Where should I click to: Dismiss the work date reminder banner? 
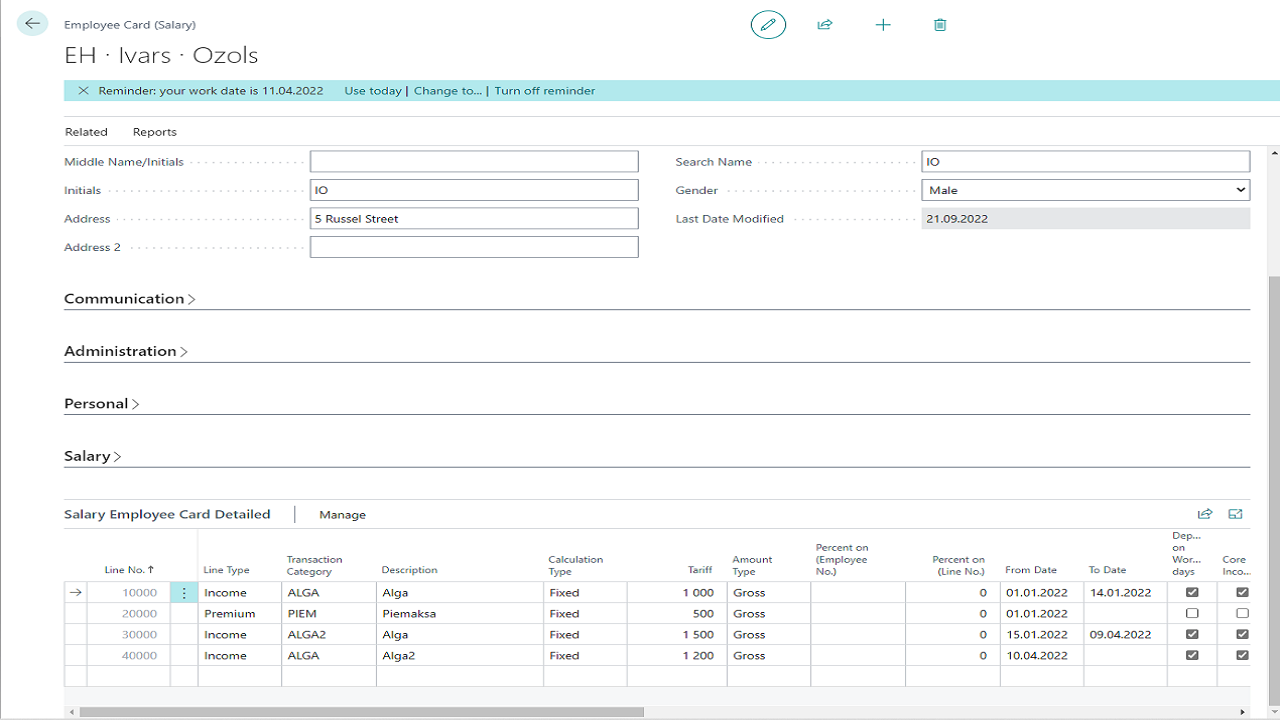click(x=83, y=91)
